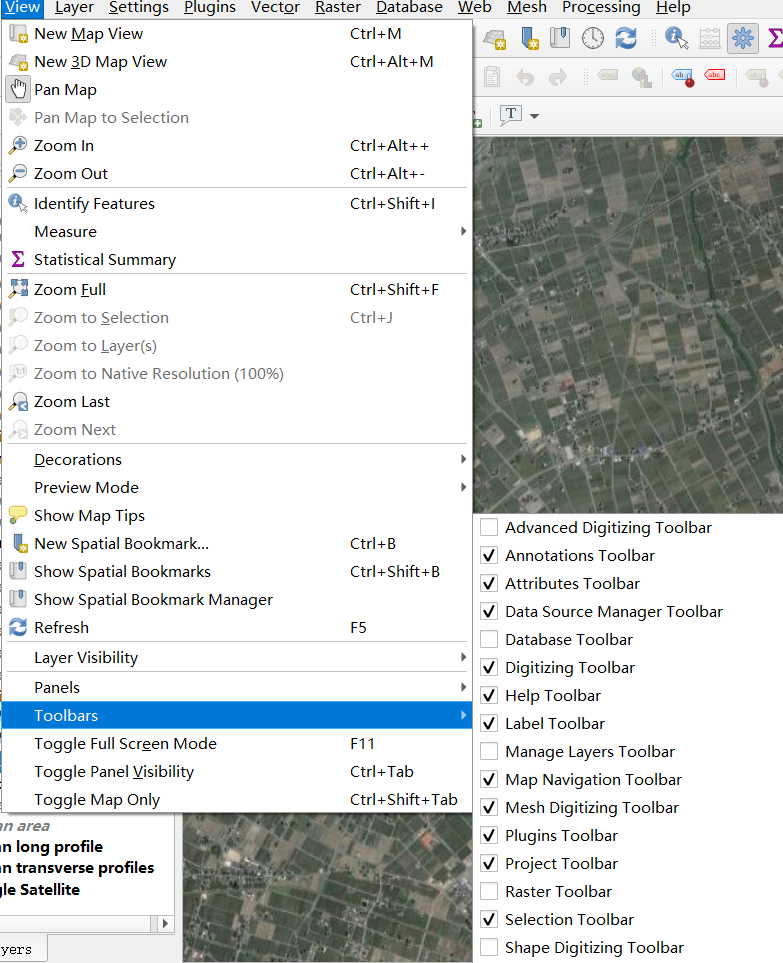Screen dimensions: 783x963
Task: Click the Show Spatial Bookmarks toolbar icon
Action: coord(559,38)
